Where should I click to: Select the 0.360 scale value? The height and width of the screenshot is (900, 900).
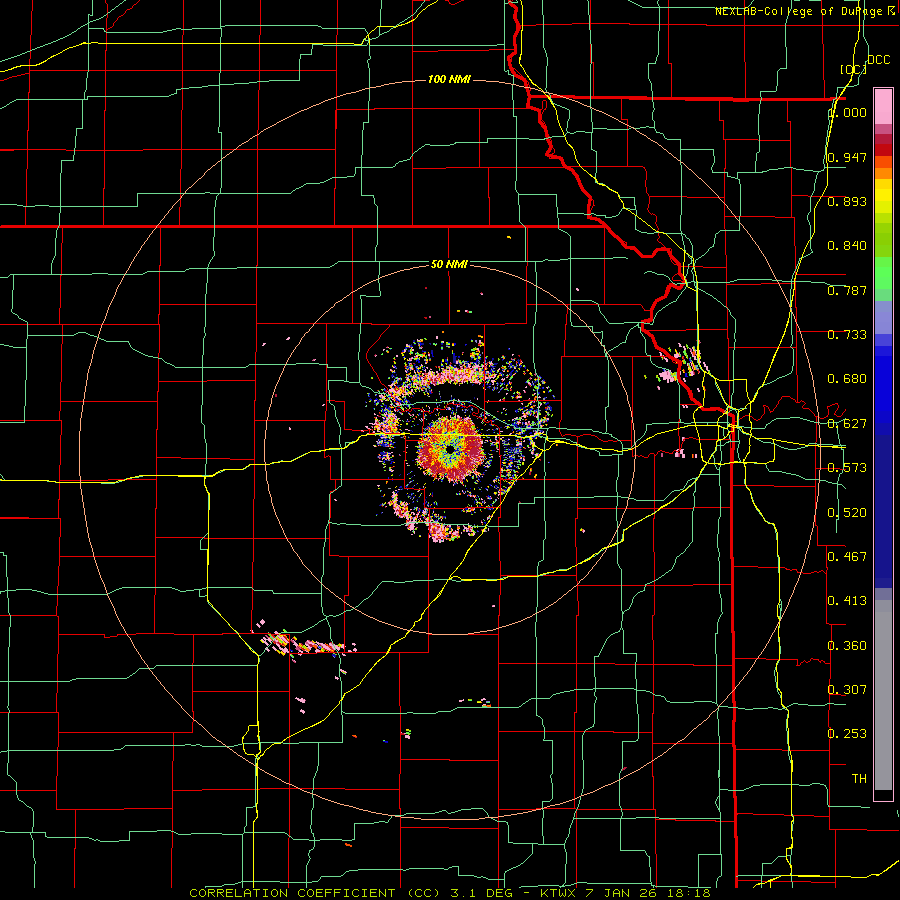pos(847,645)
